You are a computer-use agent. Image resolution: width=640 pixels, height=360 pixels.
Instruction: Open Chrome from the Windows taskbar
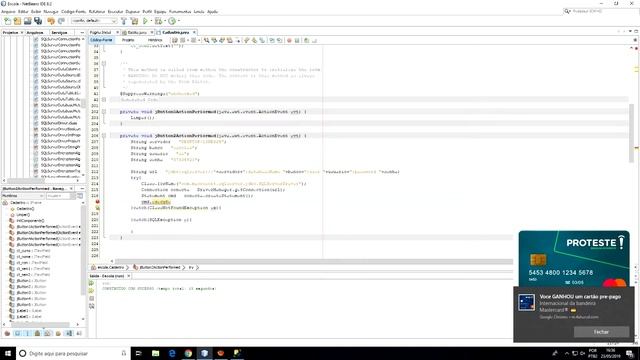[x=188, y=353]
